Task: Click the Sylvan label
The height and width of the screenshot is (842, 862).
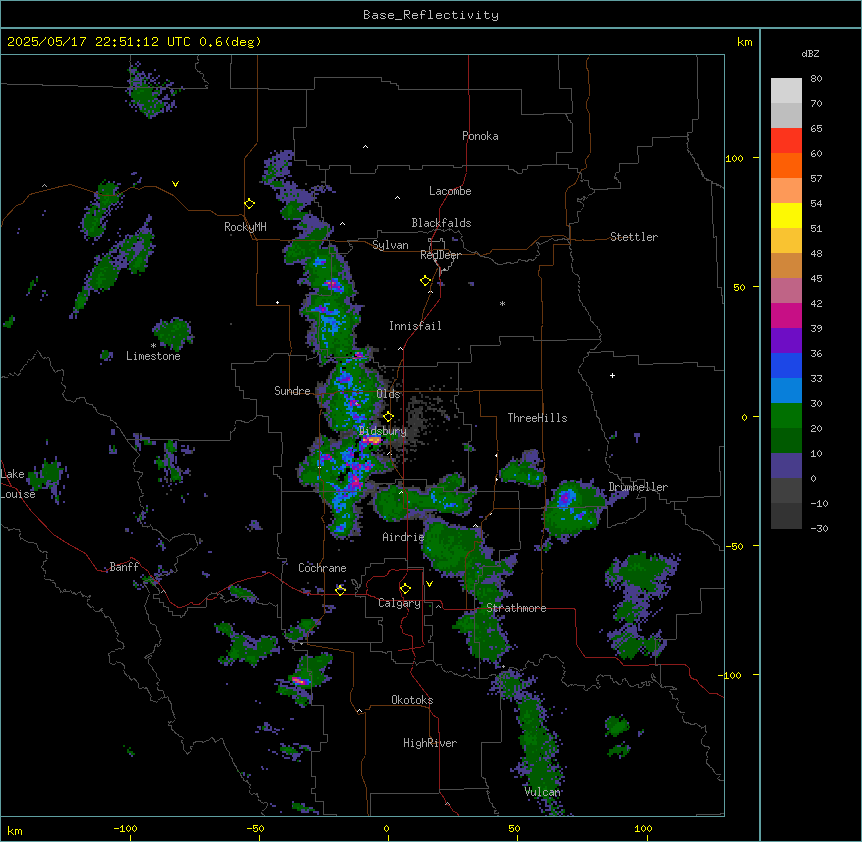Action: click(x=390, y=245)
